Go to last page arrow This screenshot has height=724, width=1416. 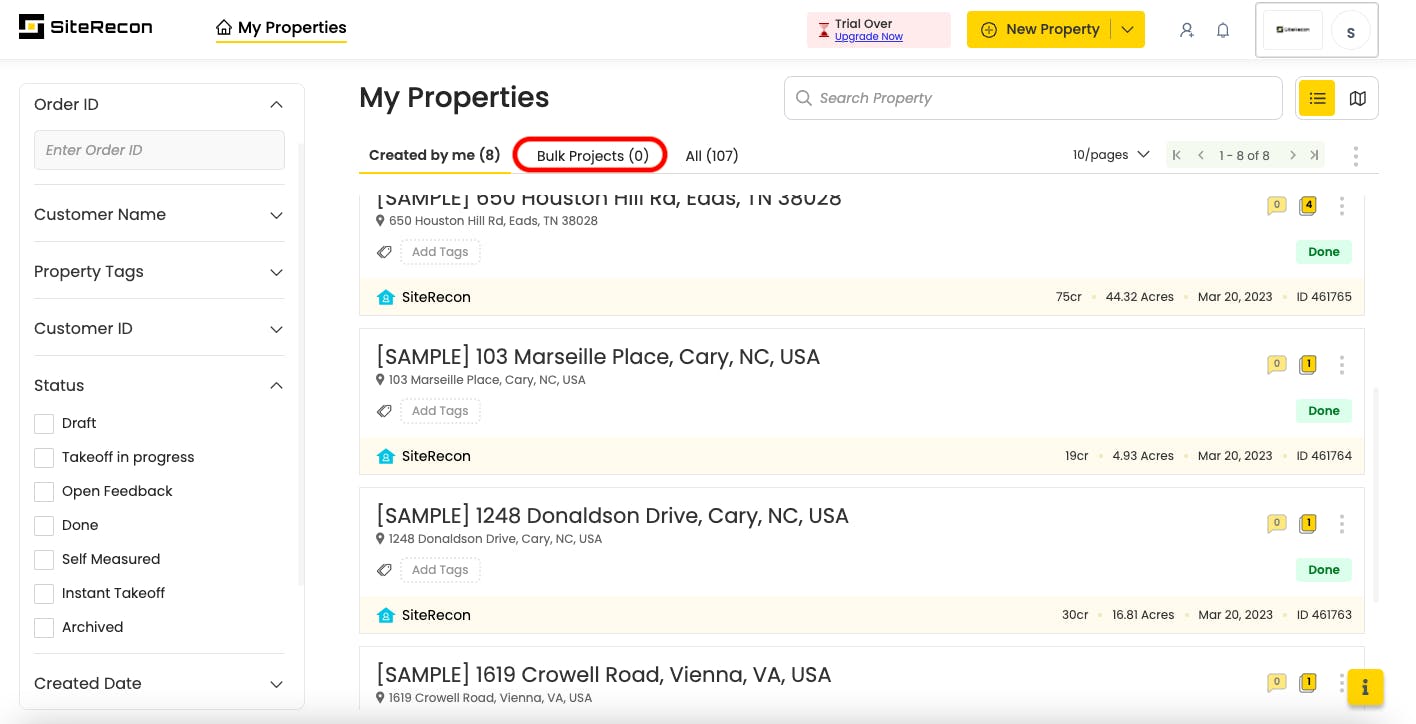point(1314,155)
